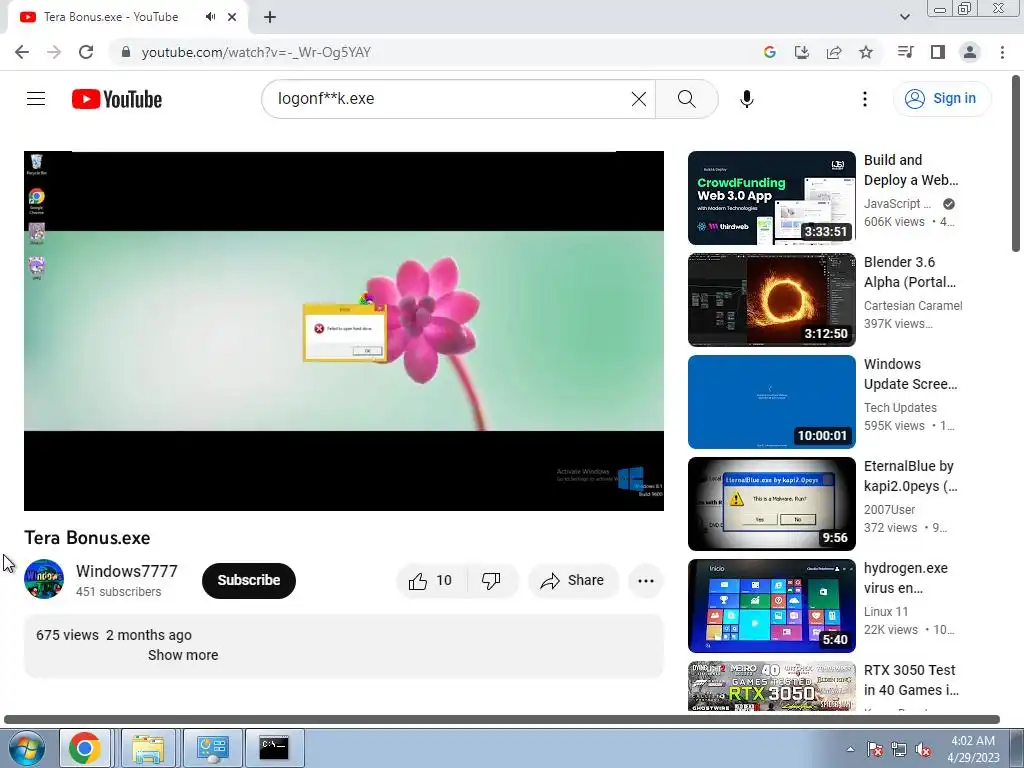The width and height of the screenshot is (1024, 768).
Task: Reload the current page
Action: [x=86, y=52]
